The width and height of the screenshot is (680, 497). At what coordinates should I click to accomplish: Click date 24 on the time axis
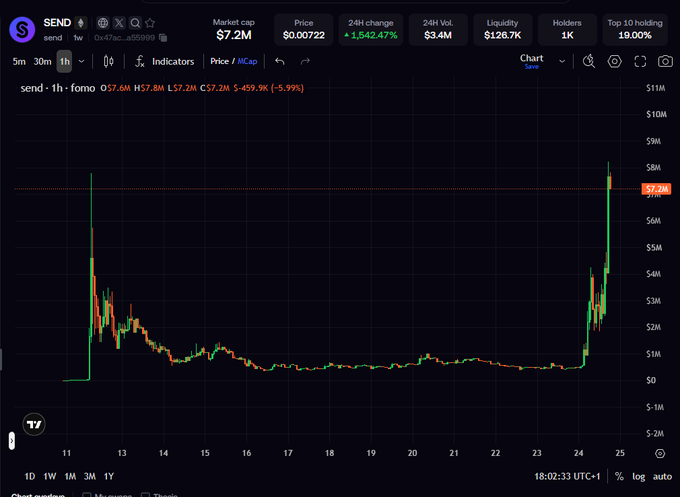pos(579,453)
